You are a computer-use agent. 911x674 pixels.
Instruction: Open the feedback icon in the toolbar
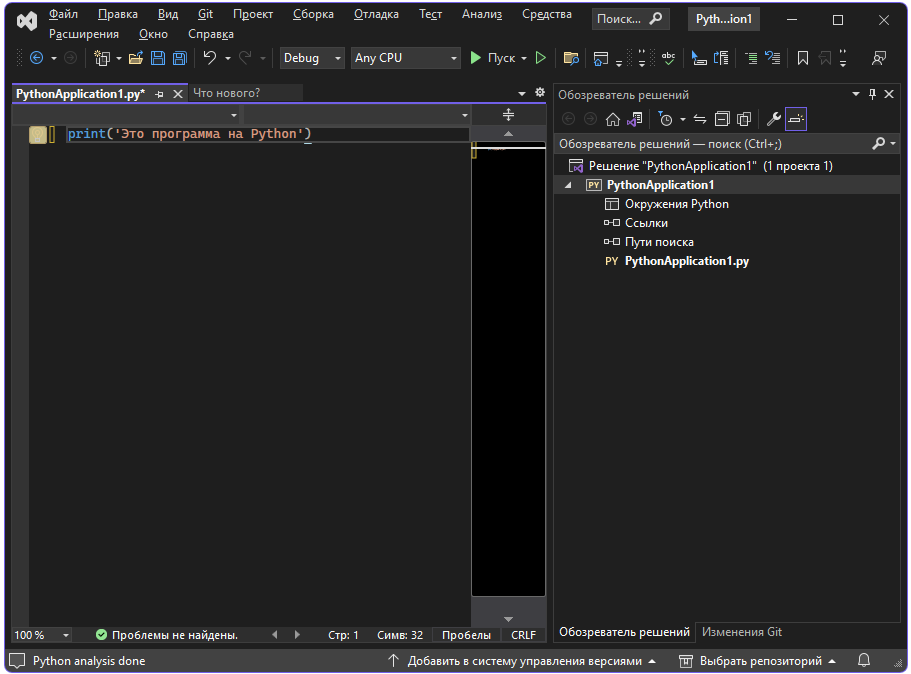coord(879,58)
